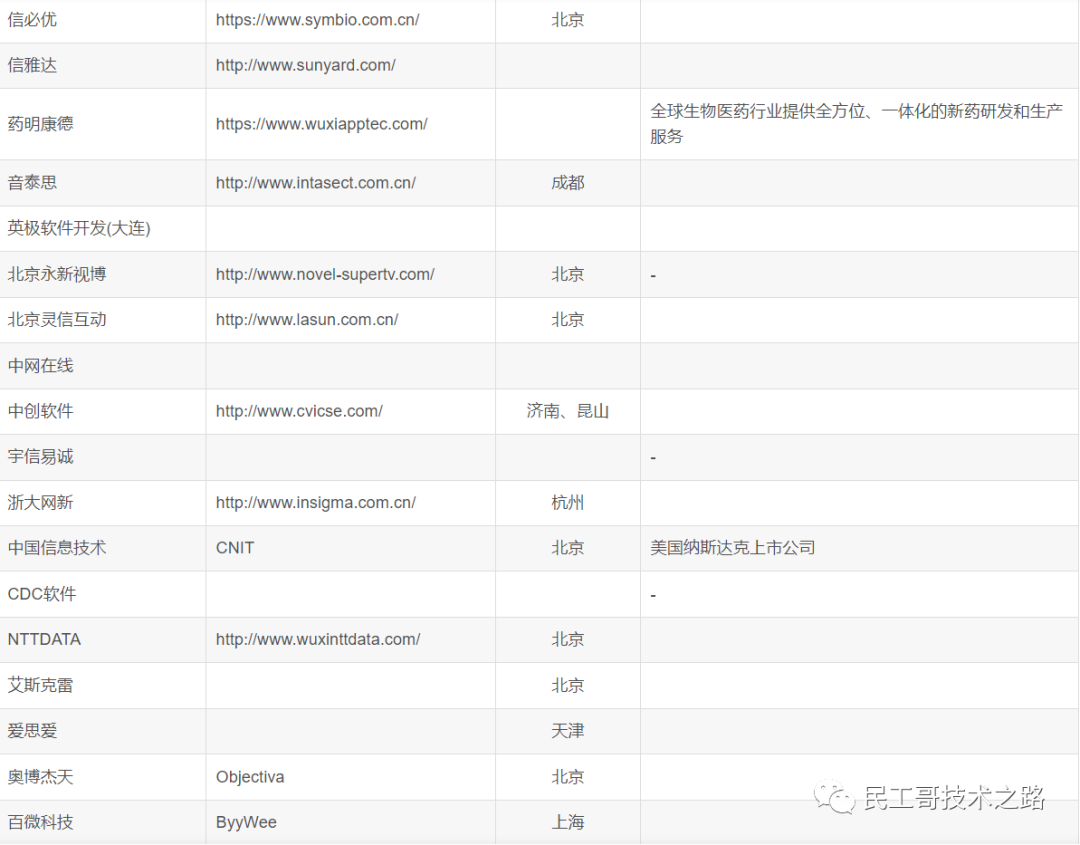1080x845 pixels.
Task: Click the 音泰思 company name
Action: [x=32, y=183]
